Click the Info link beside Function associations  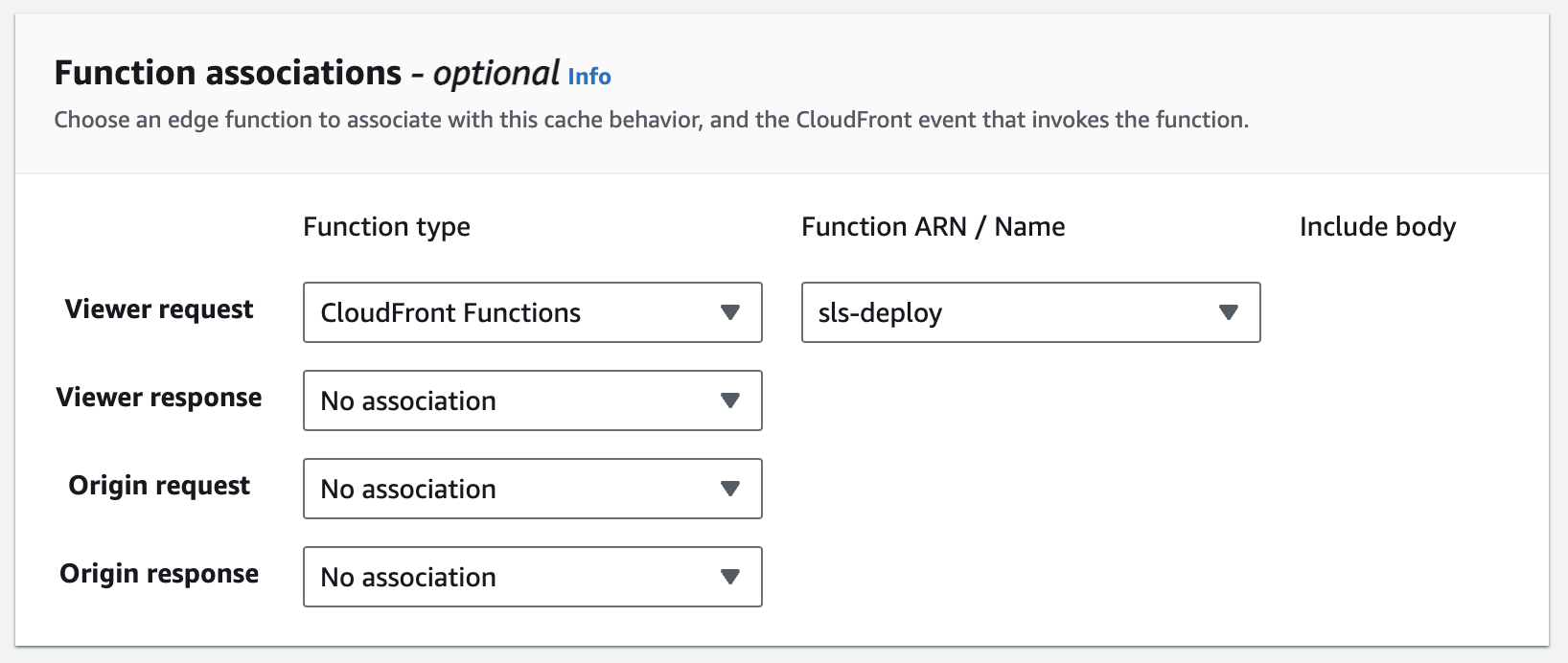coord(589,77)
